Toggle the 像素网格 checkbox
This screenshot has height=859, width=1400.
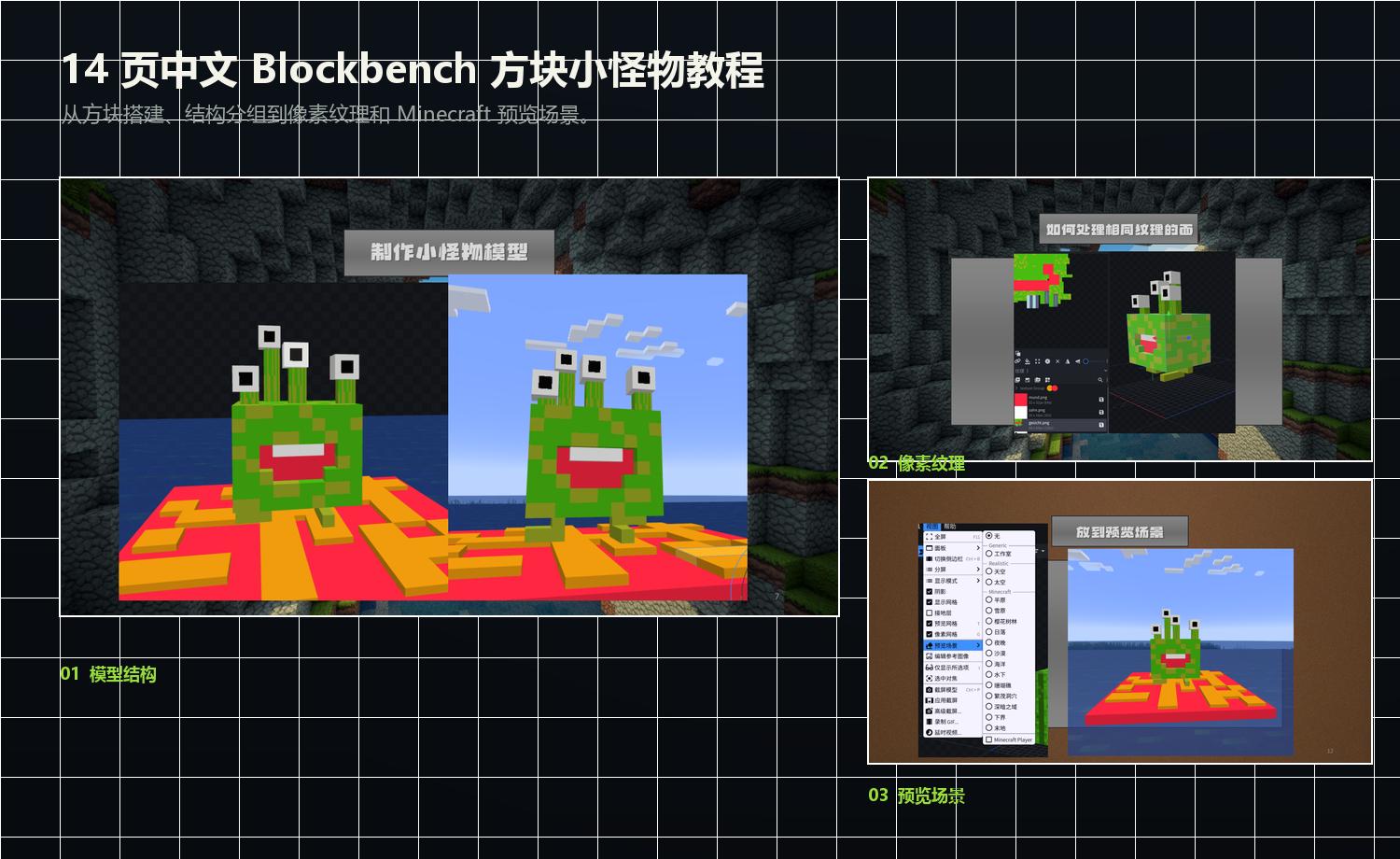click(930, 635)
